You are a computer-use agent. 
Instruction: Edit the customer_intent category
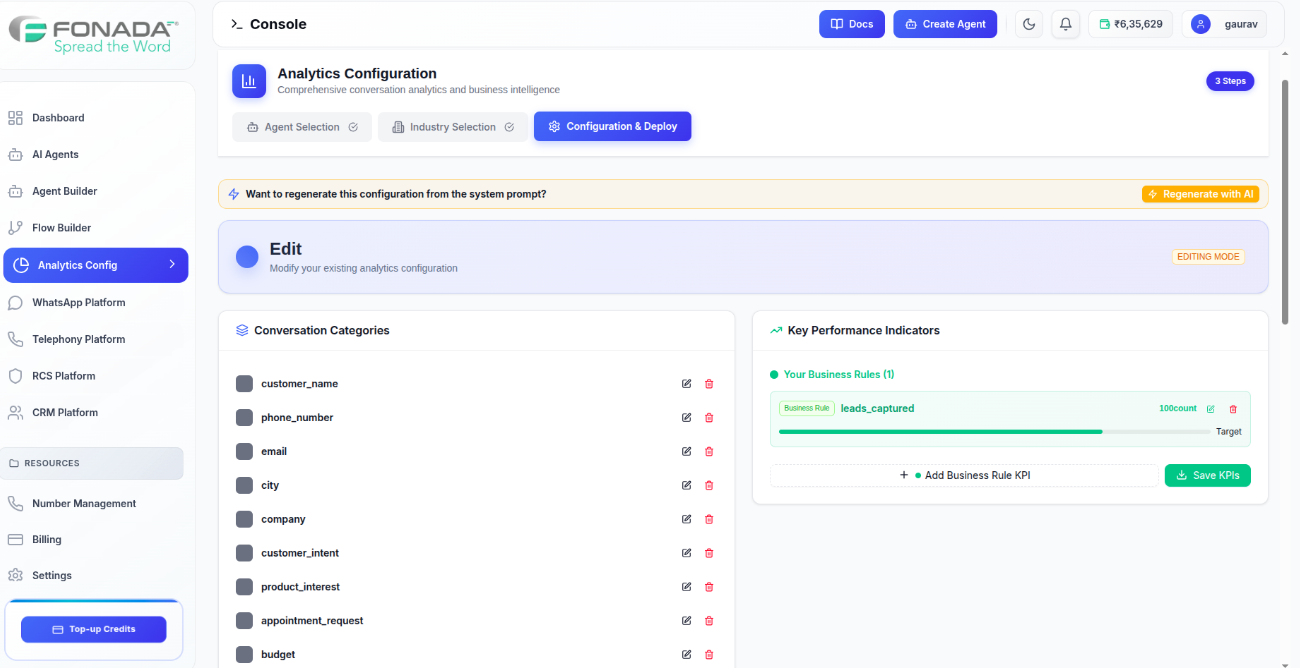pyautogui.click(x=686, y=553)
